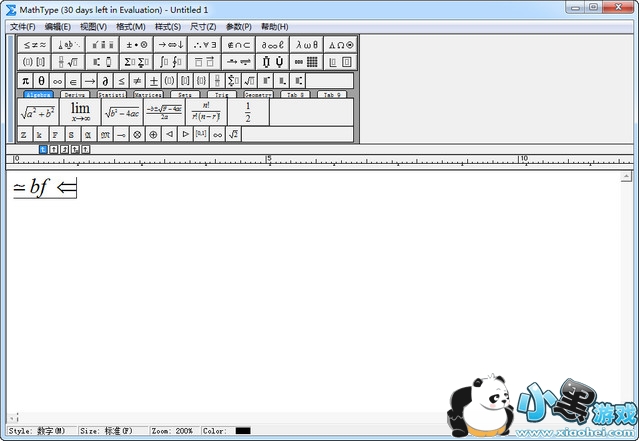Open the labeled arrow templates palette
Viewport: 639px width, 441px height.
tap(238, 62)
